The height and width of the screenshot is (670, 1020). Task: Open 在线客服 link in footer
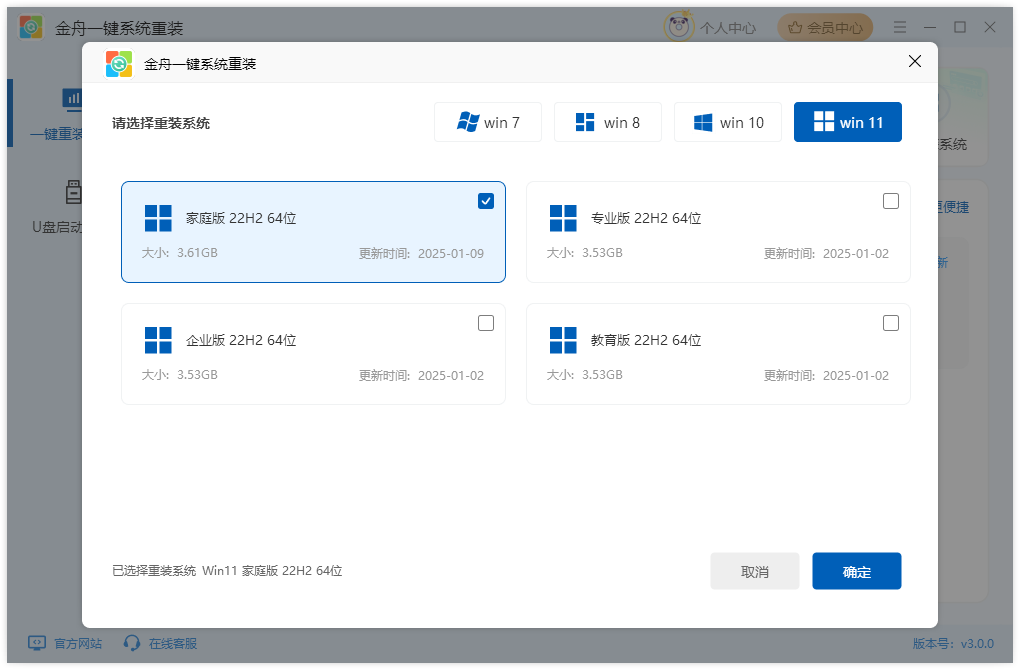pos(173,643)
